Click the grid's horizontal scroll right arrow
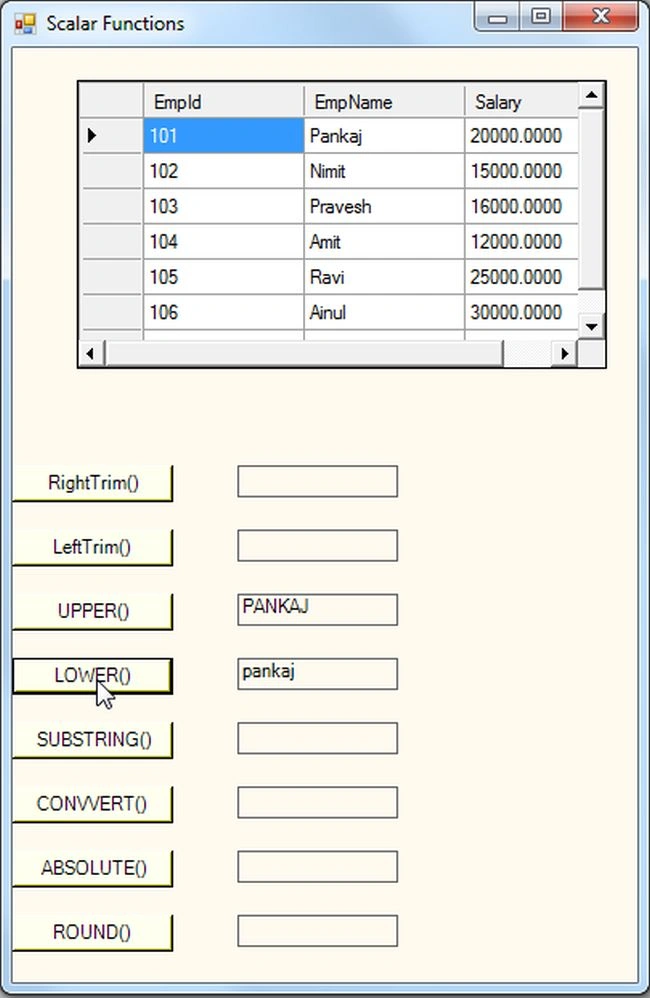This screenshot has width=650, height=998. [564, 353]
